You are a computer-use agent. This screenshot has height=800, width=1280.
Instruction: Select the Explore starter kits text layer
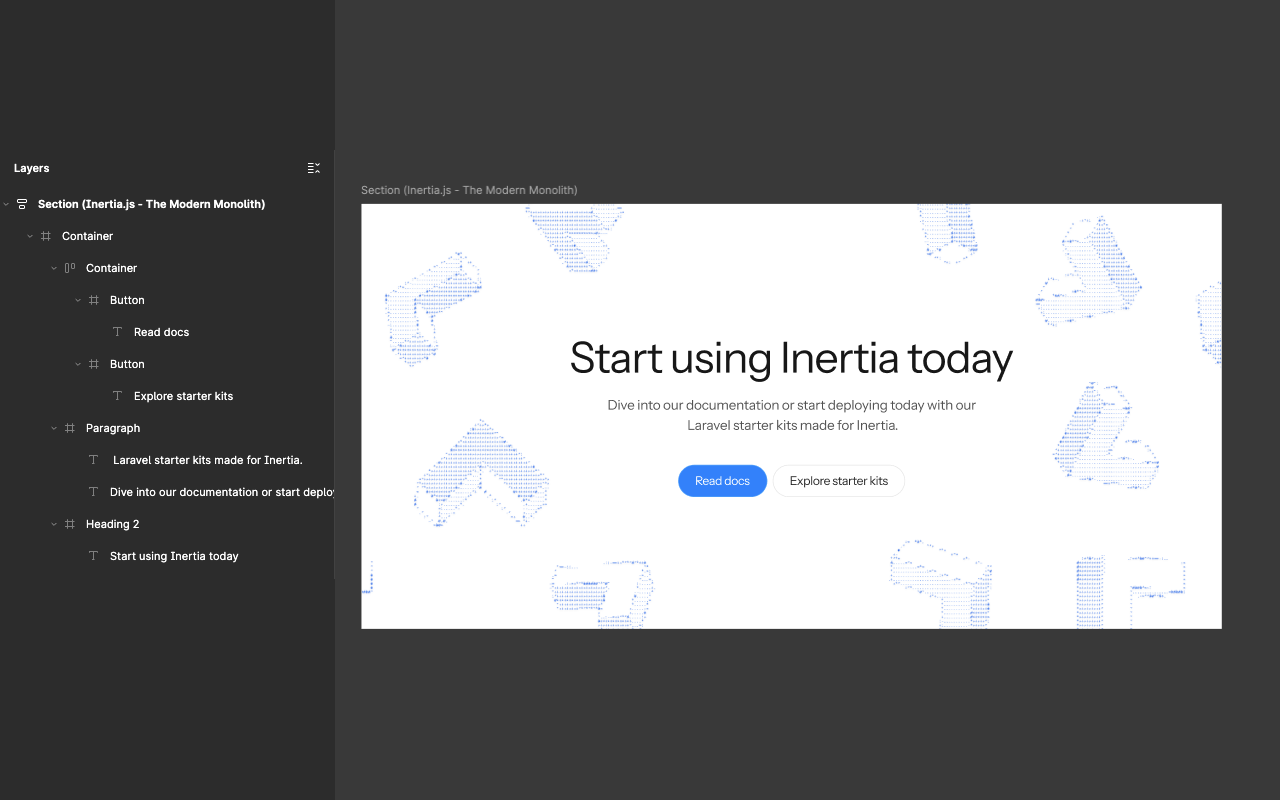[183, 396]
